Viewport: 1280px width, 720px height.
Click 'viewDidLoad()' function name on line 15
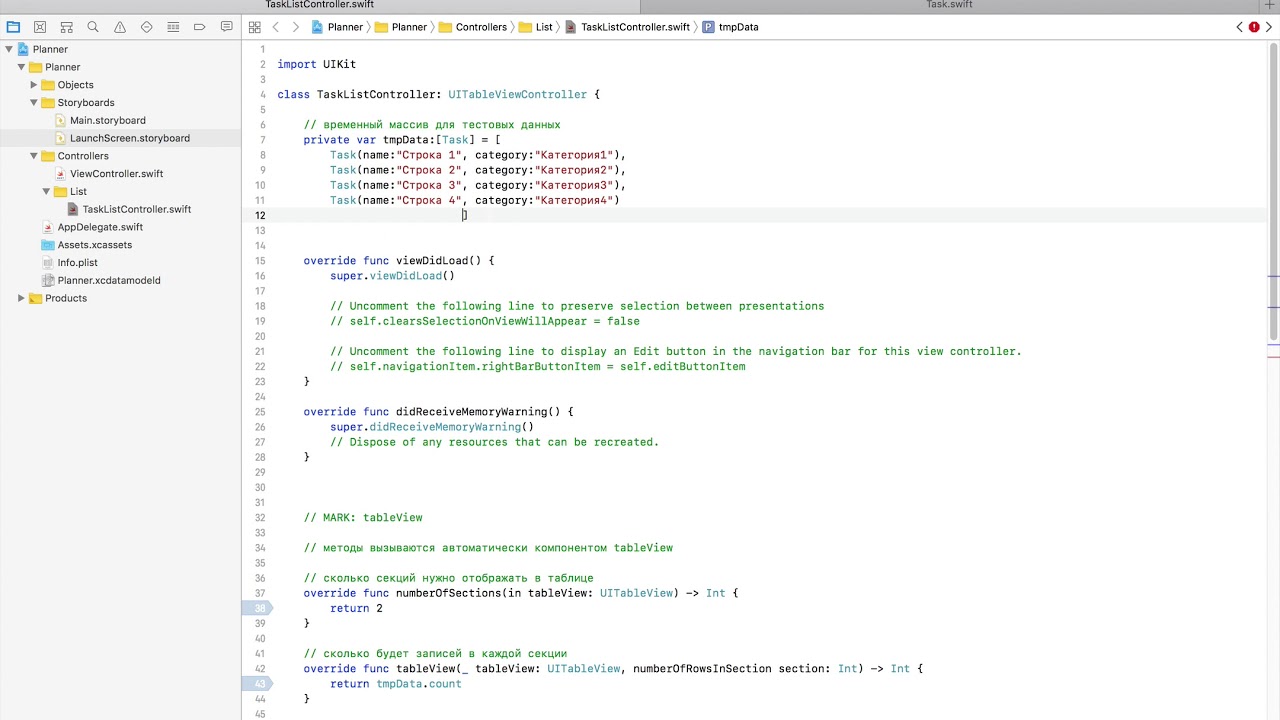[x=438, y=261]
